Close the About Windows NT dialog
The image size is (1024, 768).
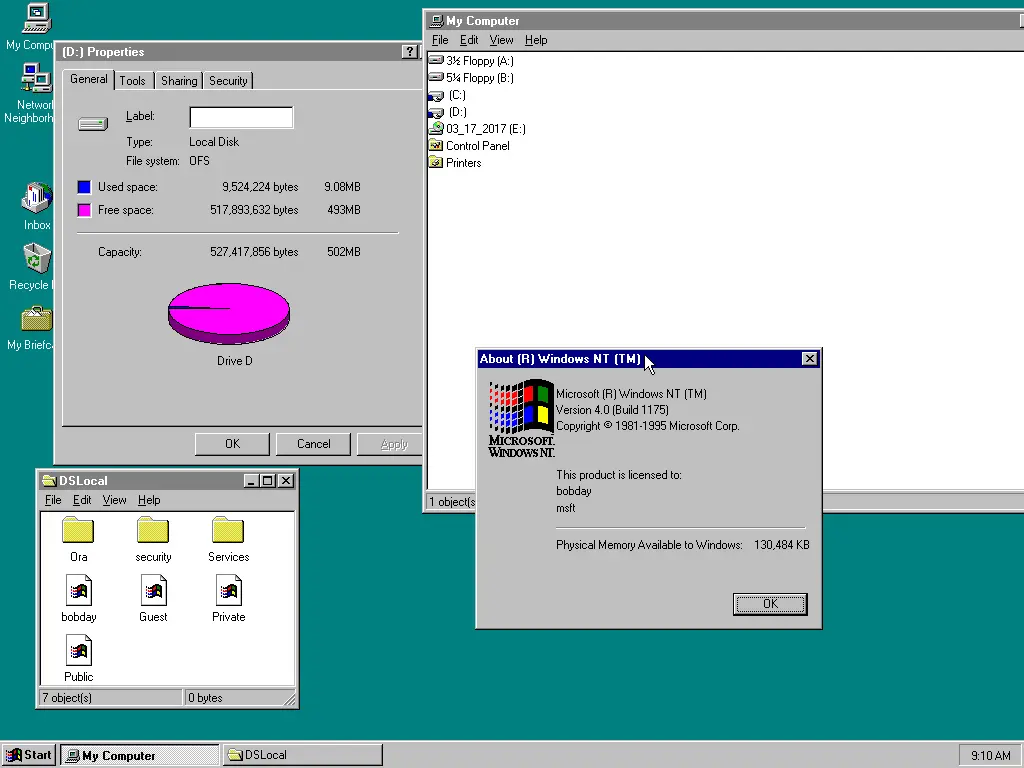point(809,359)
